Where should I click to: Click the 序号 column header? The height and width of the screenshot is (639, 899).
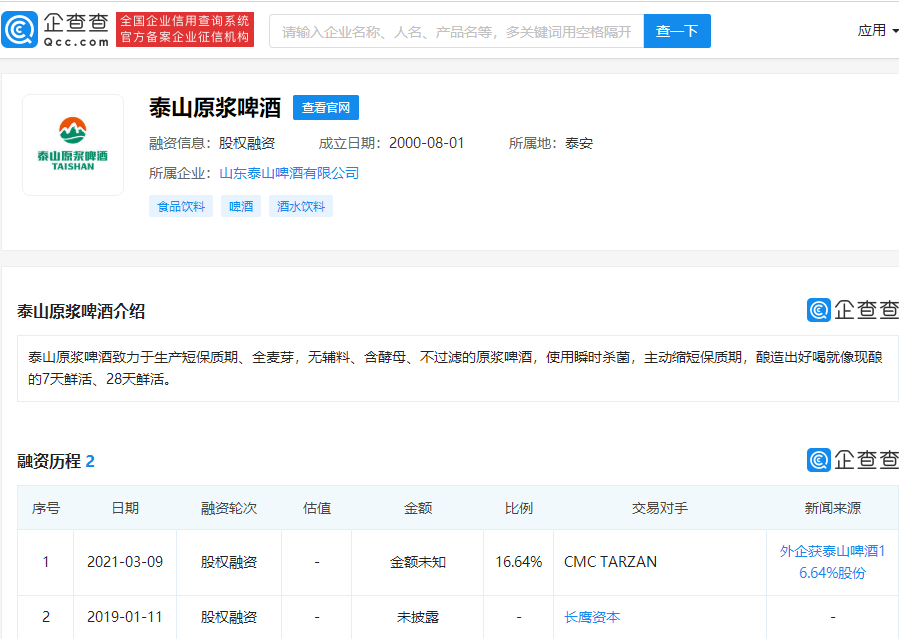(x=45, y=508)
